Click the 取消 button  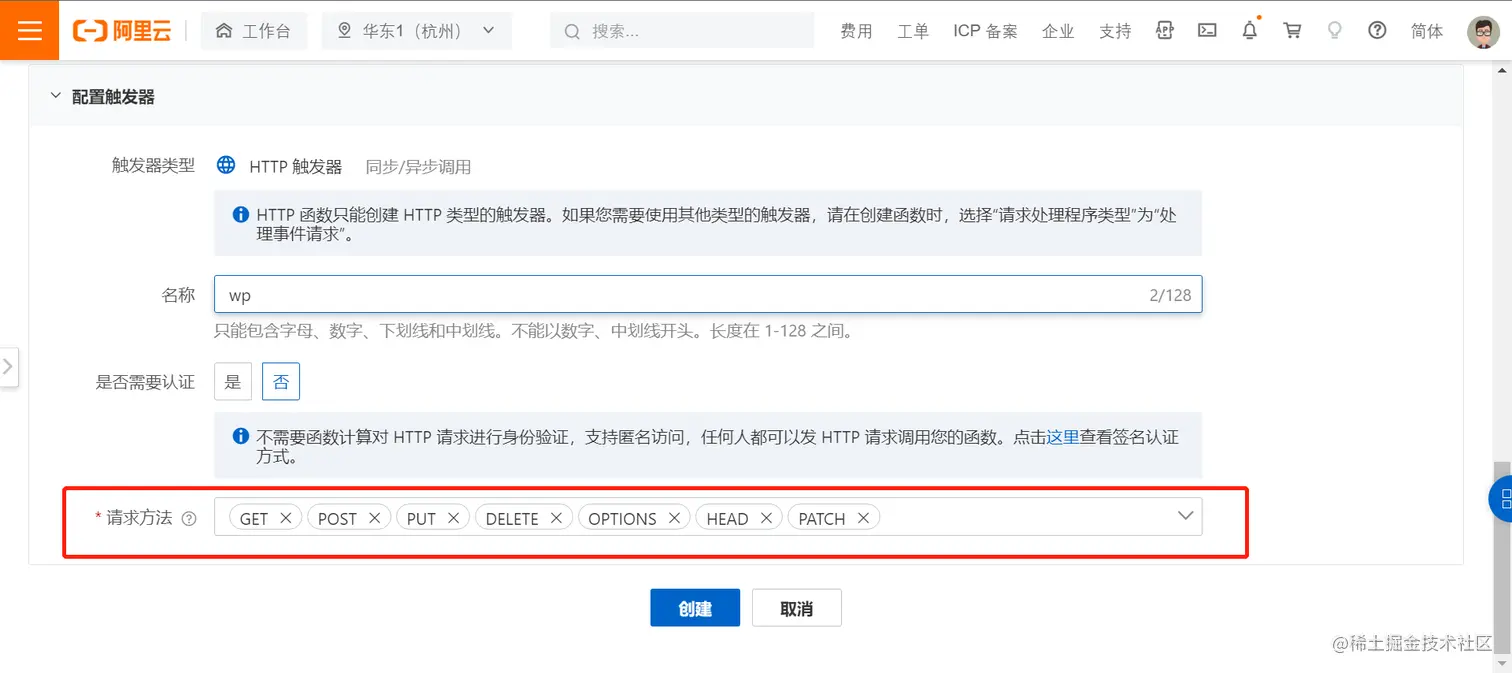(x=797, y=608)
